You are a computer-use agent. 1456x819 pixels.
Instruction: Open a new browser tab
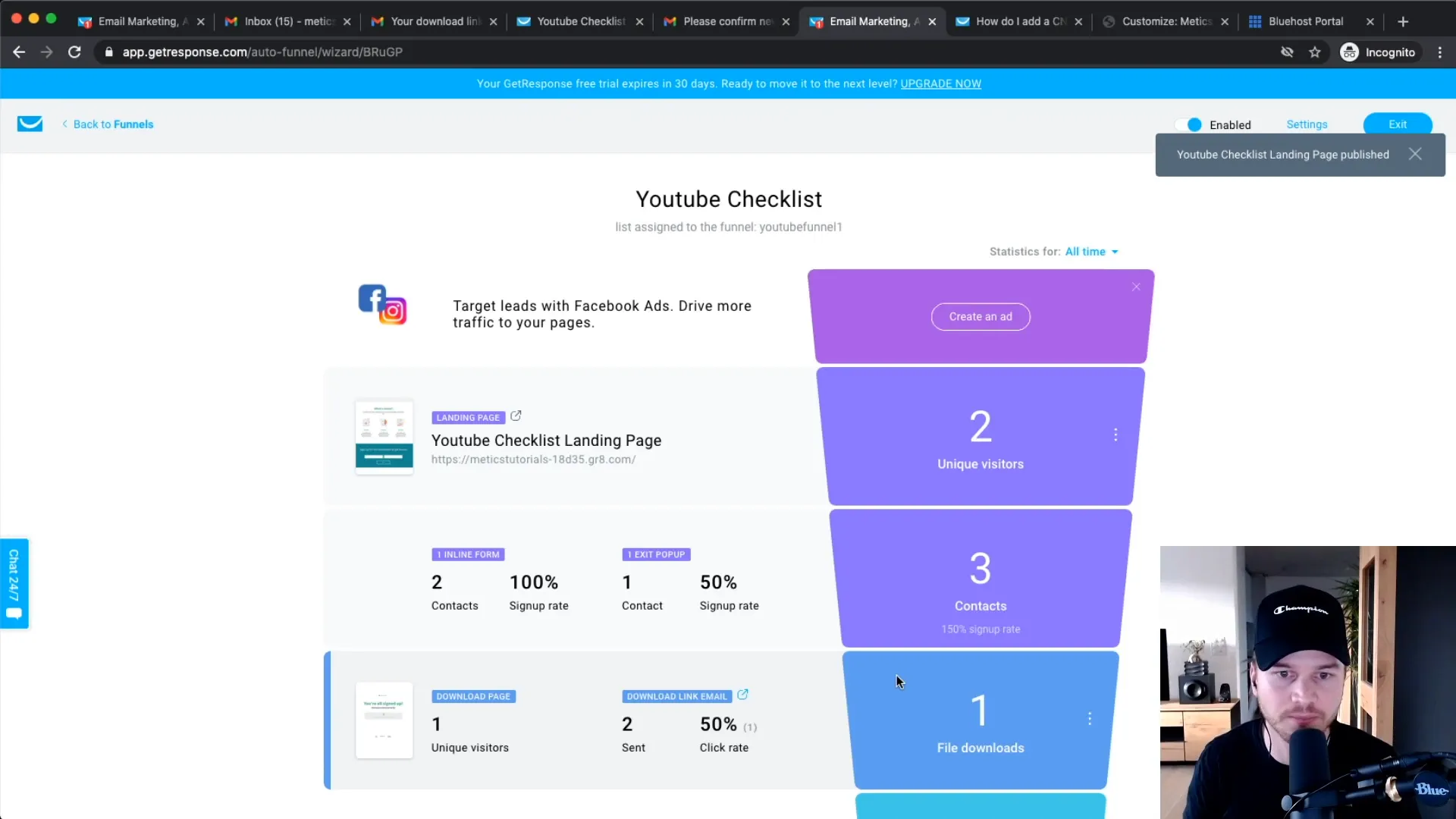tap(1403, 21)
